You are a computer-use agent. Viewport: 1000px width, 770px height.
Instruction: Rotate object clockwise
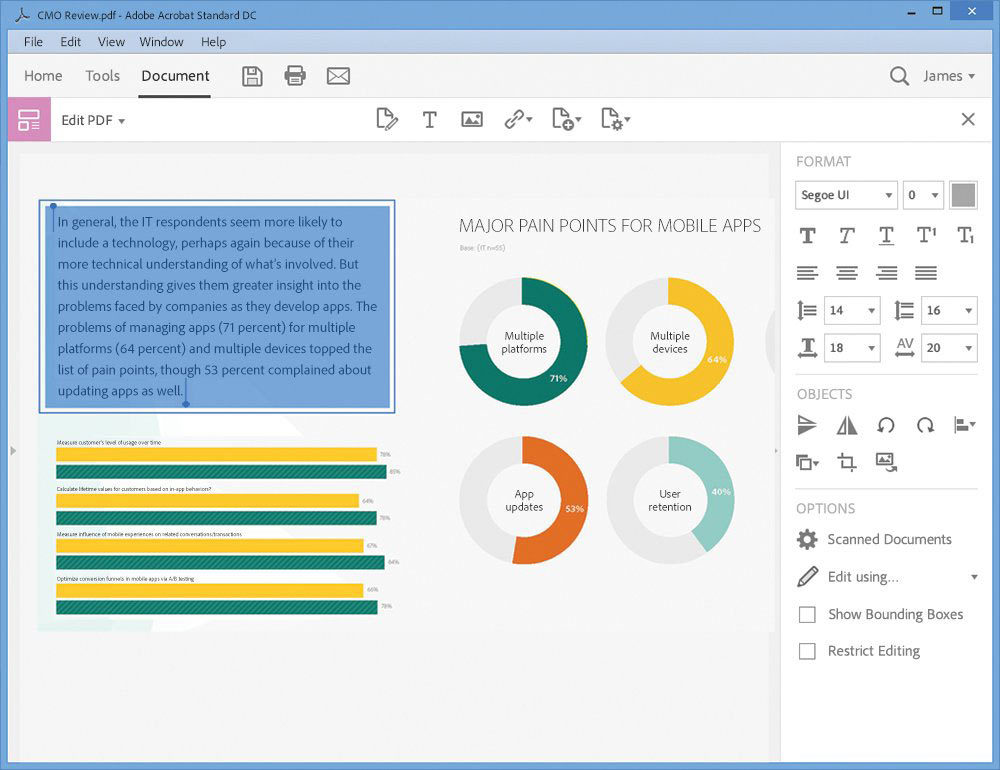coord(925,425)
